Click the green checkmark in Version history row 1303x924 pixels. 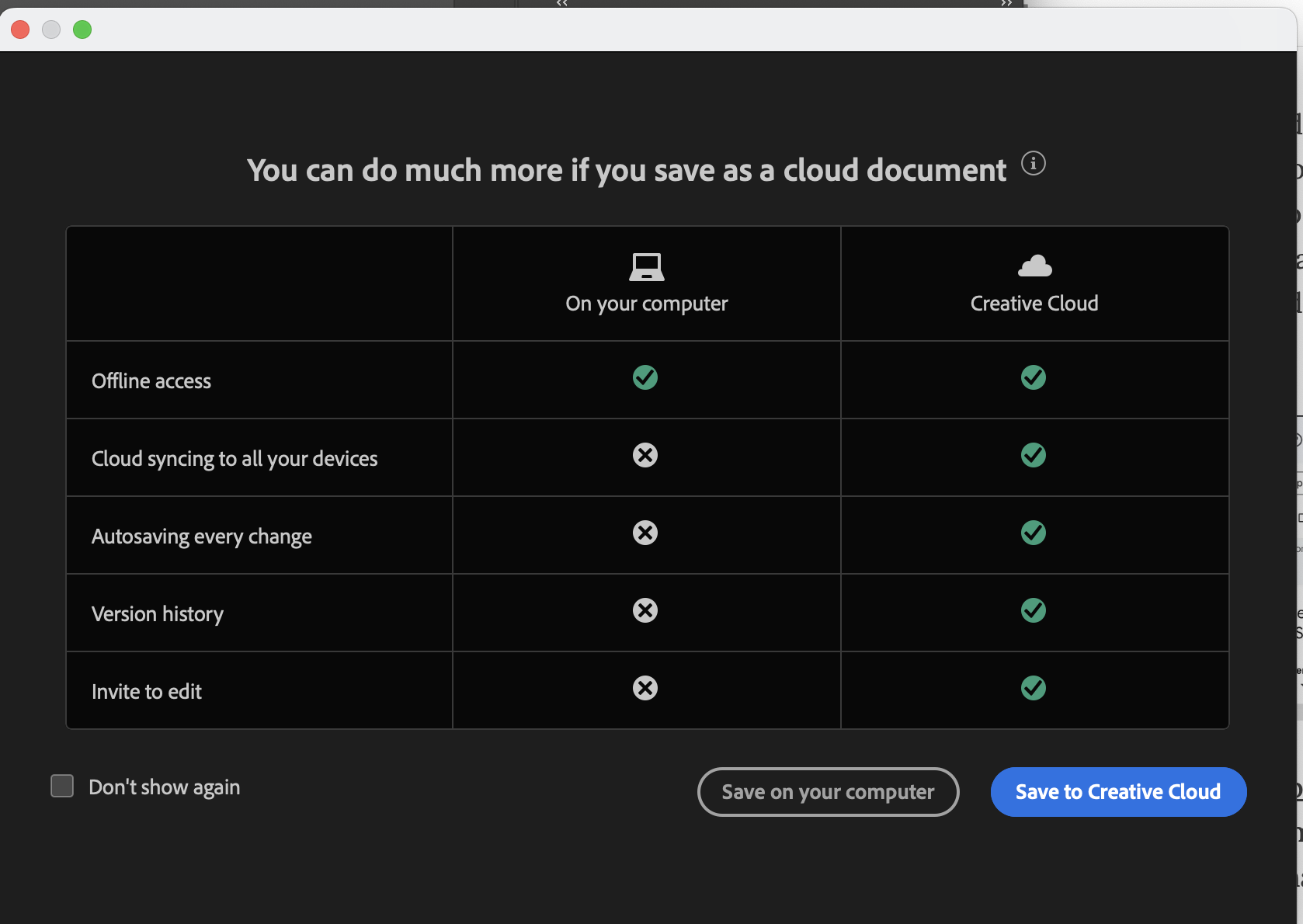point(1033,610)
